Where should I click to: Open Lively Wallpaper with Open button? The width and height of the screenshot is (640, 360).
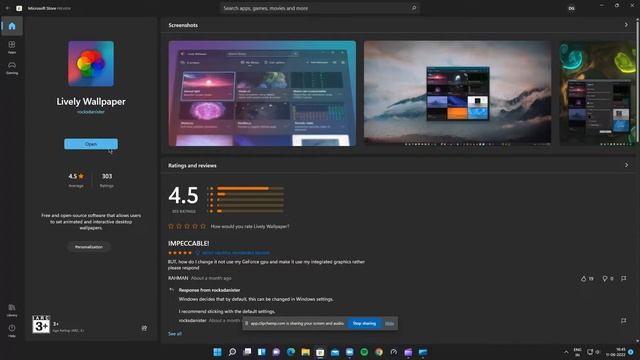pos(91,144)
